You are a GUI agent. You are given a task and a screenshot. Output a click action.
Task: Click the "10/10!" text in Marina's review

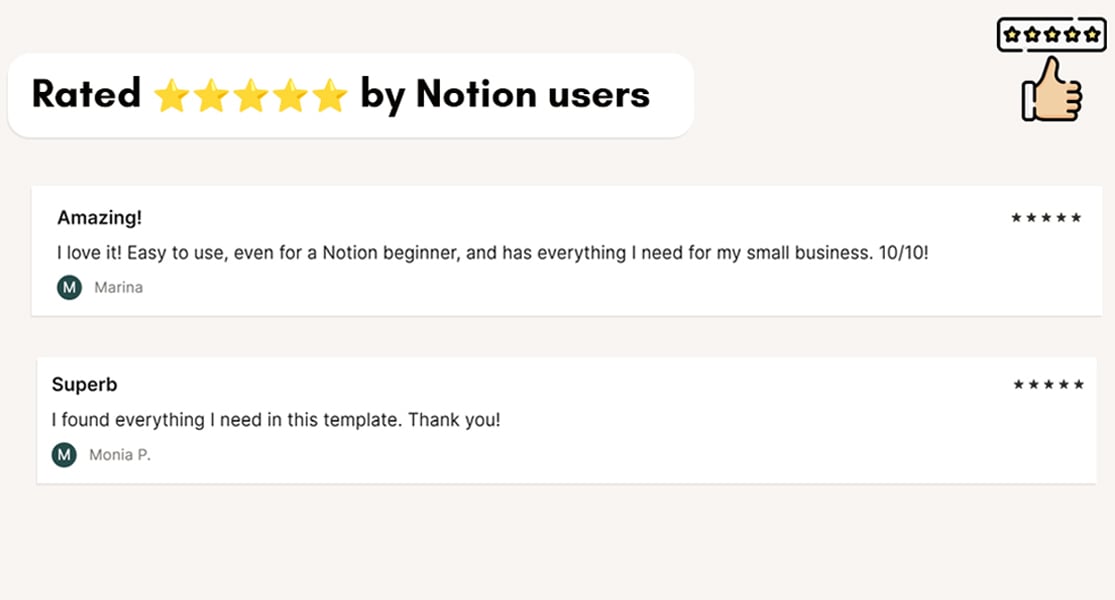(x=903, y=253)
